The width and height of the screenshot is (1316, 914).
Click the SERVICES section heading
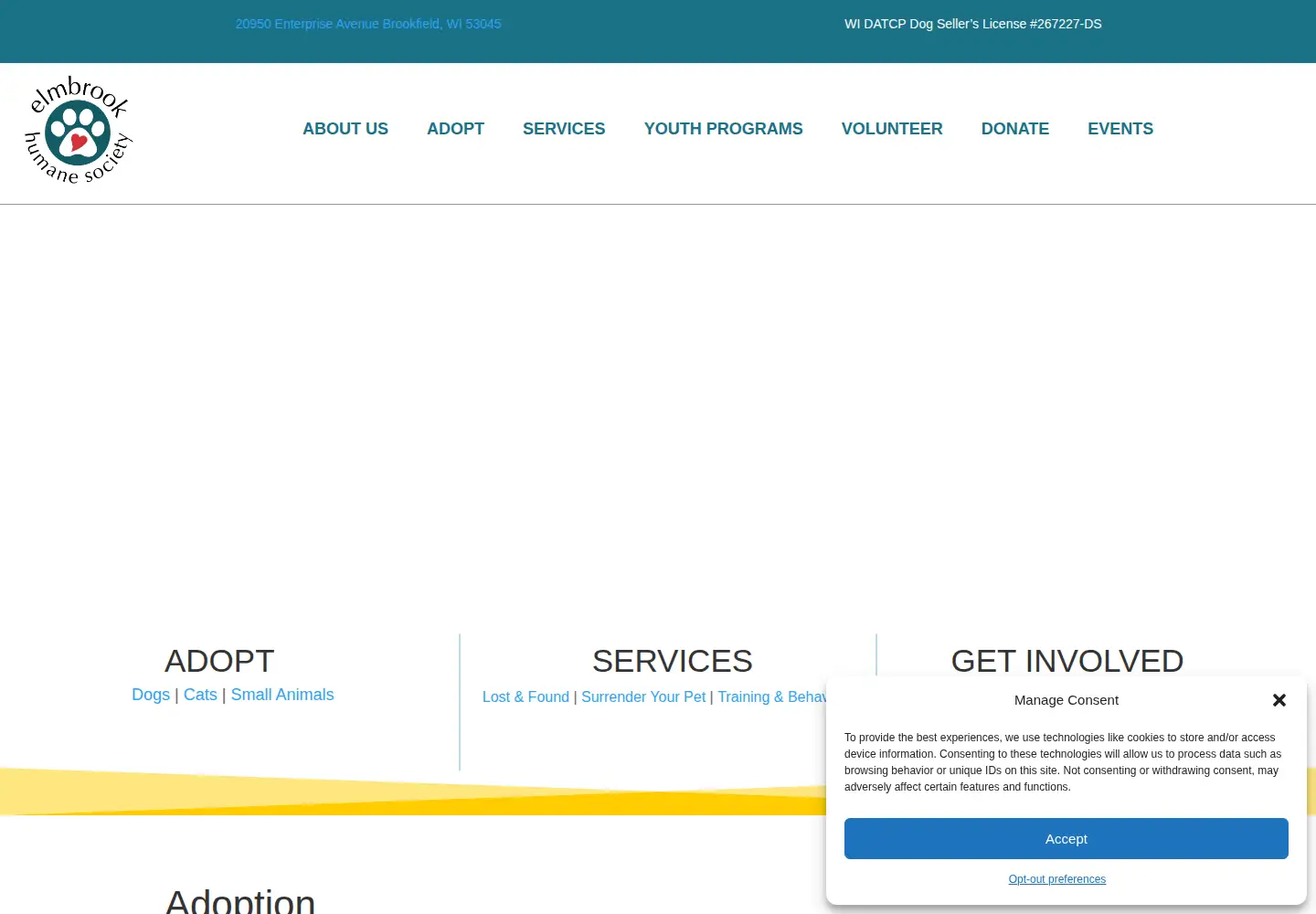pyautogui.click(x=673, y=661)
